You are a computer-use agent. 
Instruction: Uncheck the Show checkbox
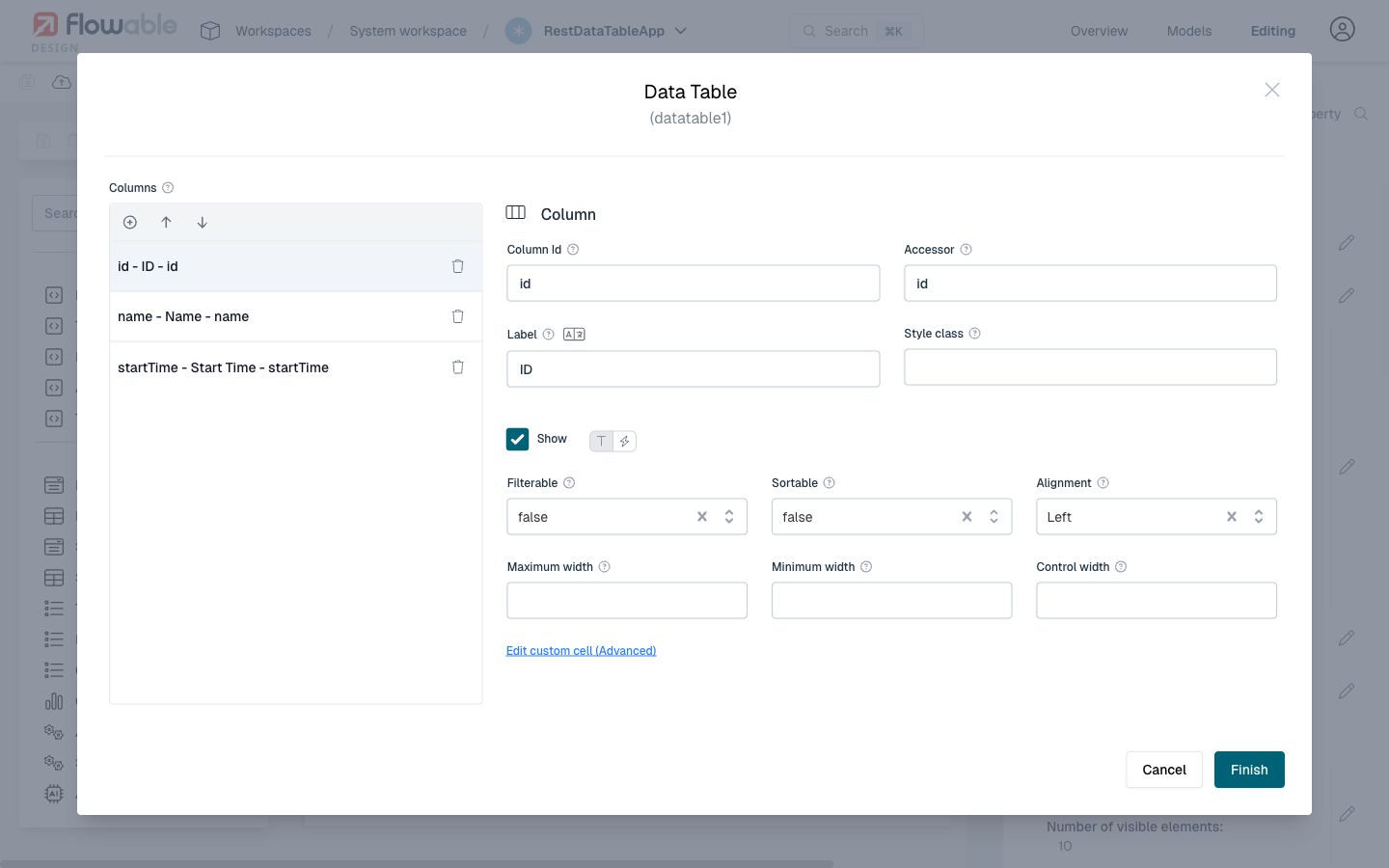pos(518,438)
